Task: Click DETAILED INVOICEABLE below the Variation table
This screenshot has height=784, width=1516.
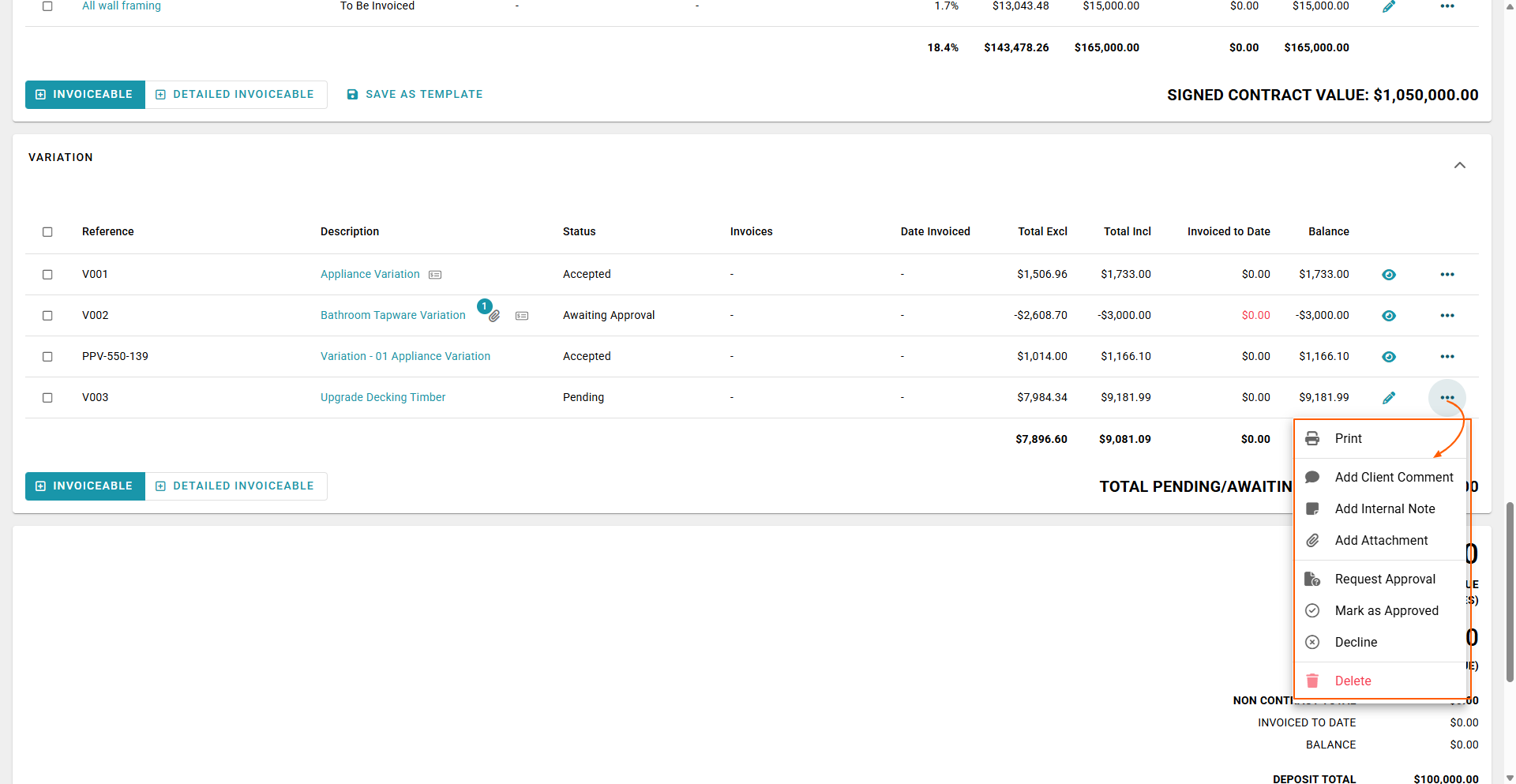Action: click(x=236, y=486)
